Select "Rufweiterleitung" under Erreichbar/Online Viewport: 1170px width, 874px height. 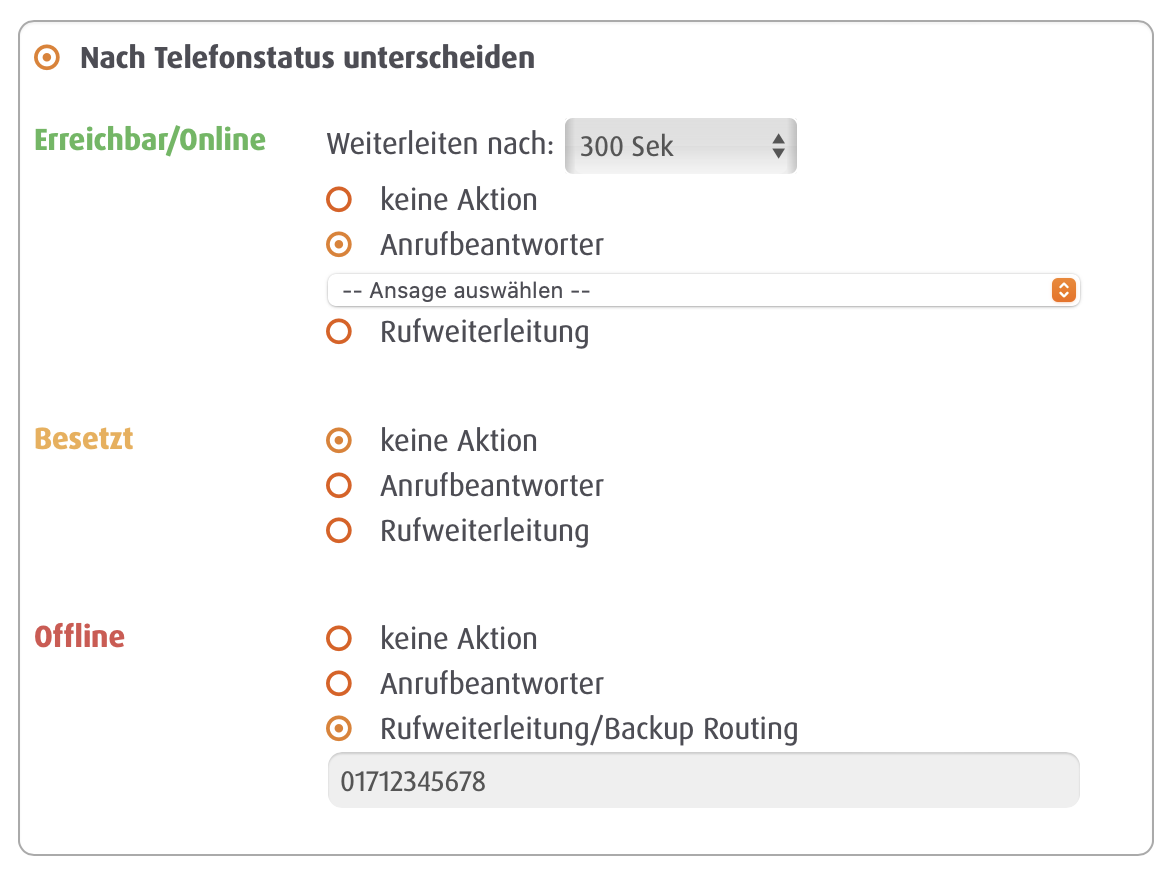(x=340, y=332)
